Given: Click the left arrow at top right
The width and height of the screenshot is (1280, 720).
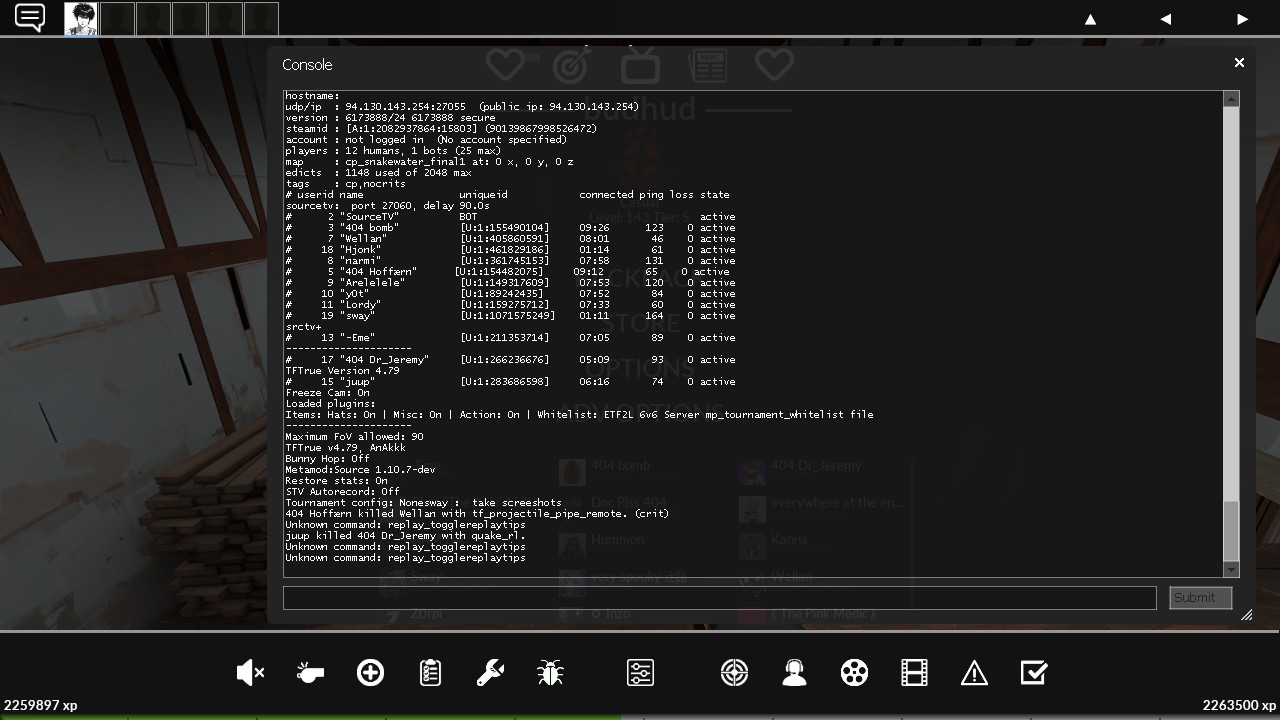Looking at the screenshot, I should tap(1165, 19).
